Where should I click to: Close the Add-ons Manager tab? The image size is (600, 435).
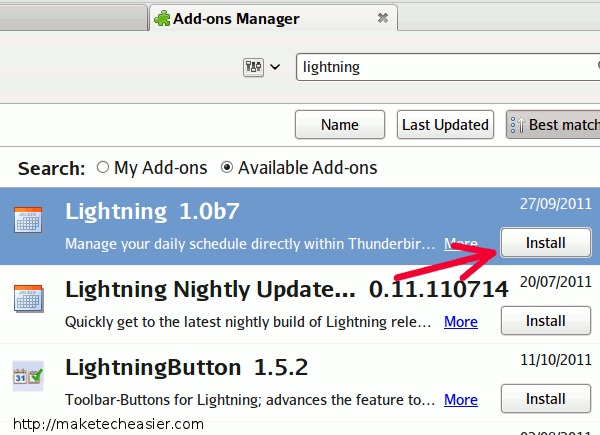(383, 18)
